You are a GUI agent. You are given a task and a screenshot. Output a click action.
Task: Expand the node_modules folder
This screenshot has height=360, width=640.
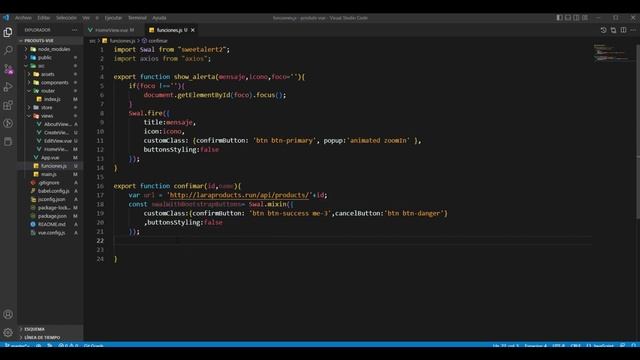tap(50, 49)
